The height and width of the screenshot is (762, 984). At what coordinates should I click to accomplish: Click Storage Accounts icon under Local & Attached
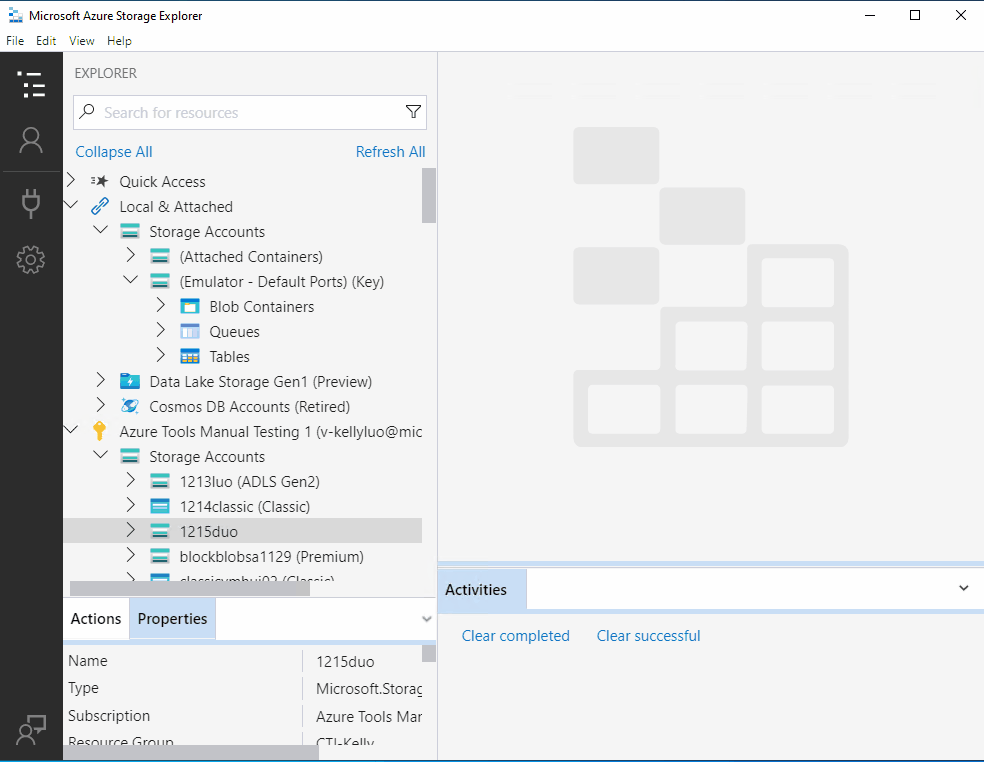tap(130, 232)
